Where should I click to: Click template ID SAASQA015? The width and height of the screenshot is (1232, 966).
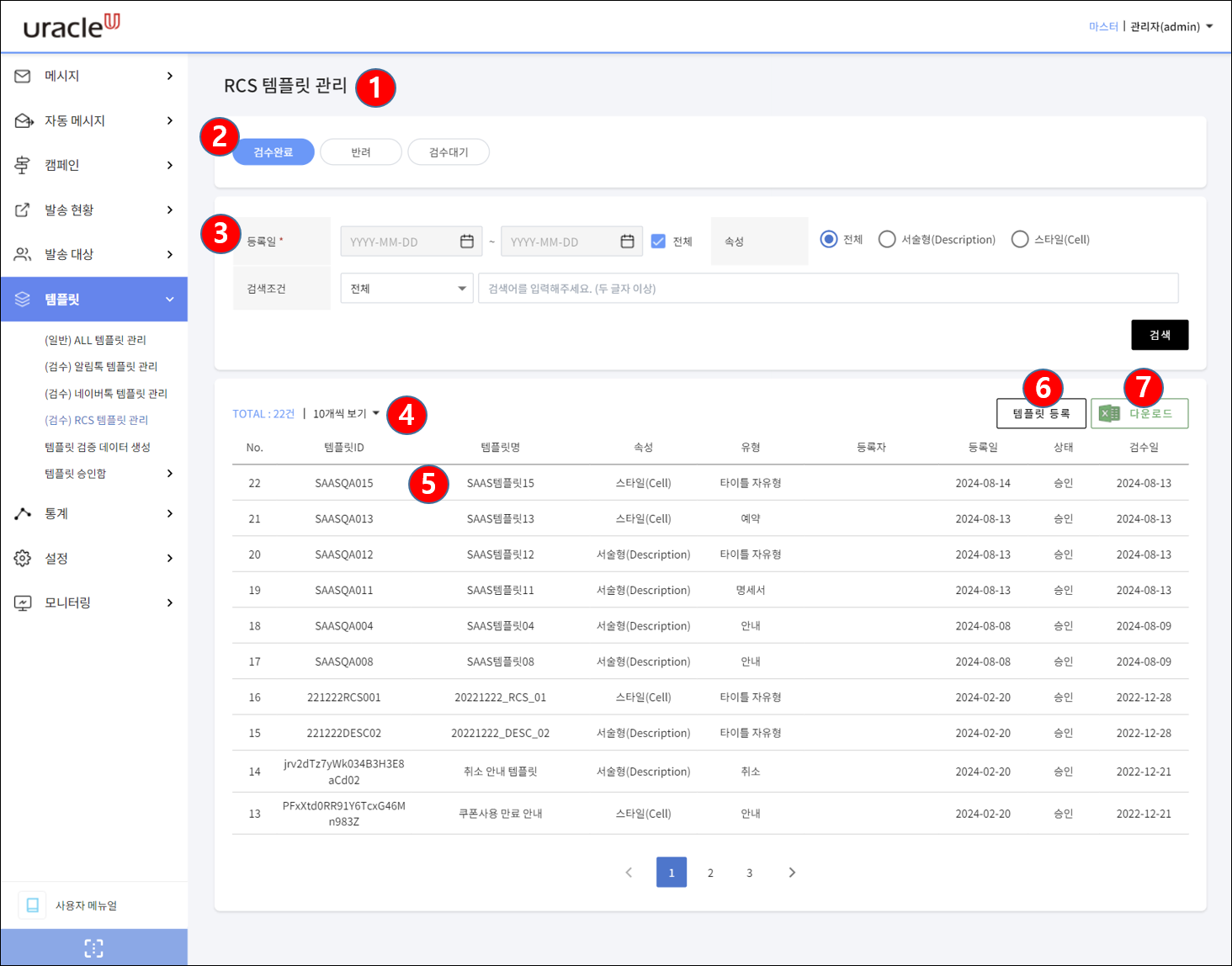point(344,483)
